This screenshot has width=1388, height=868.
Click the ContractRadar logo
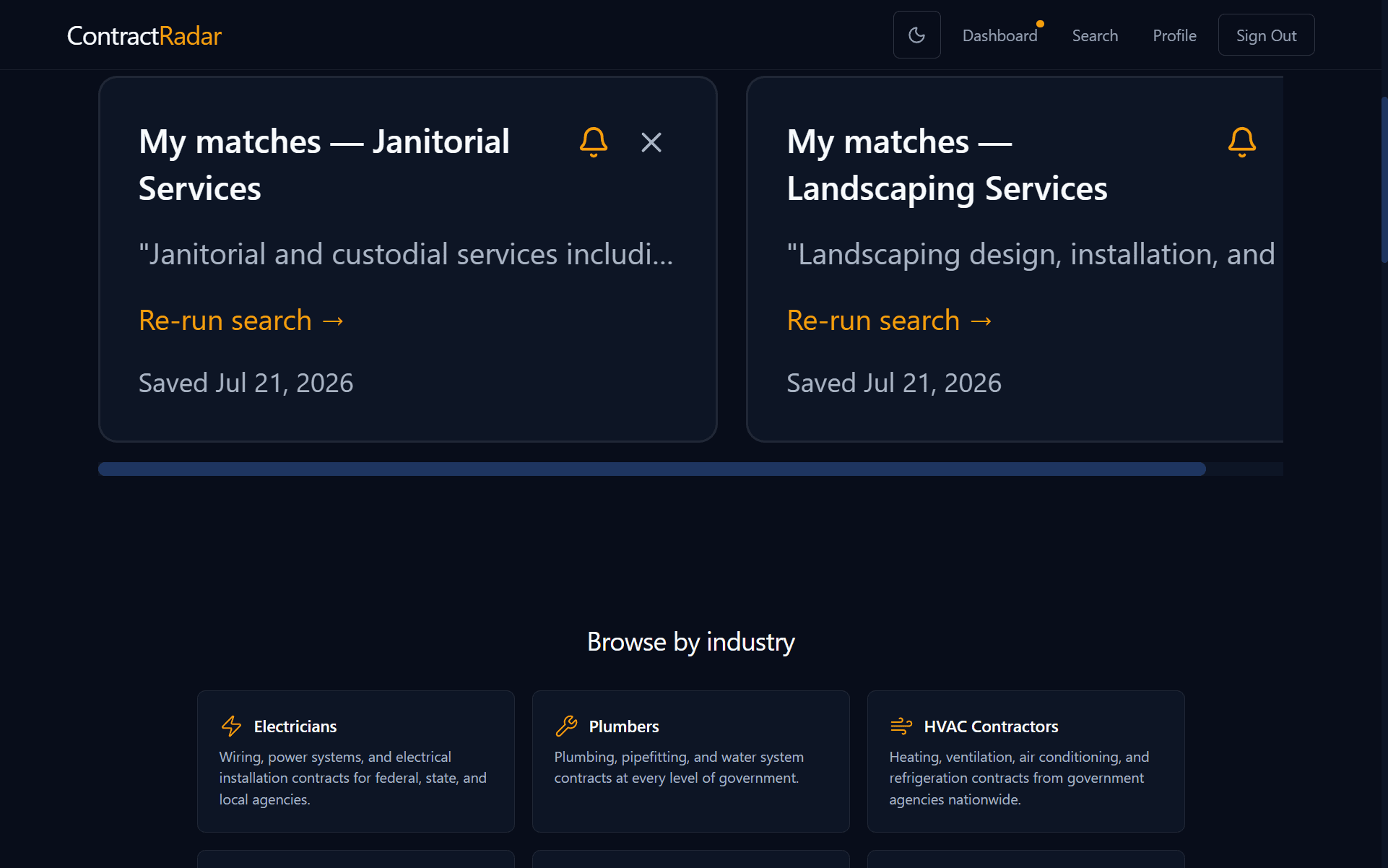pos(144,35)
